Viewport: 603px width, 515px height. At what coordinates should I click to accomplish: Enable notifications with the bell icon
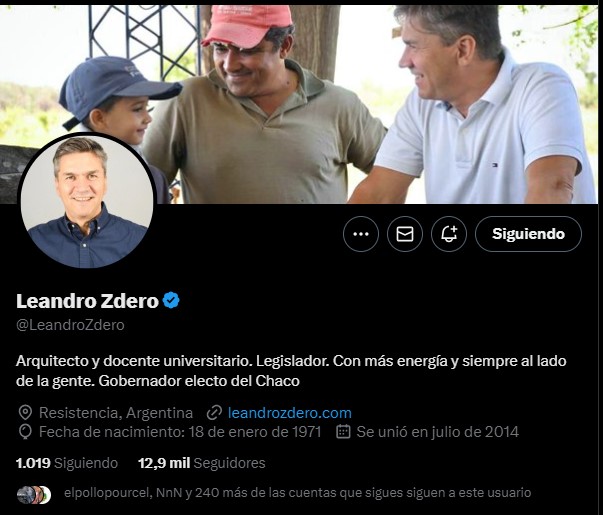point(449,234)
